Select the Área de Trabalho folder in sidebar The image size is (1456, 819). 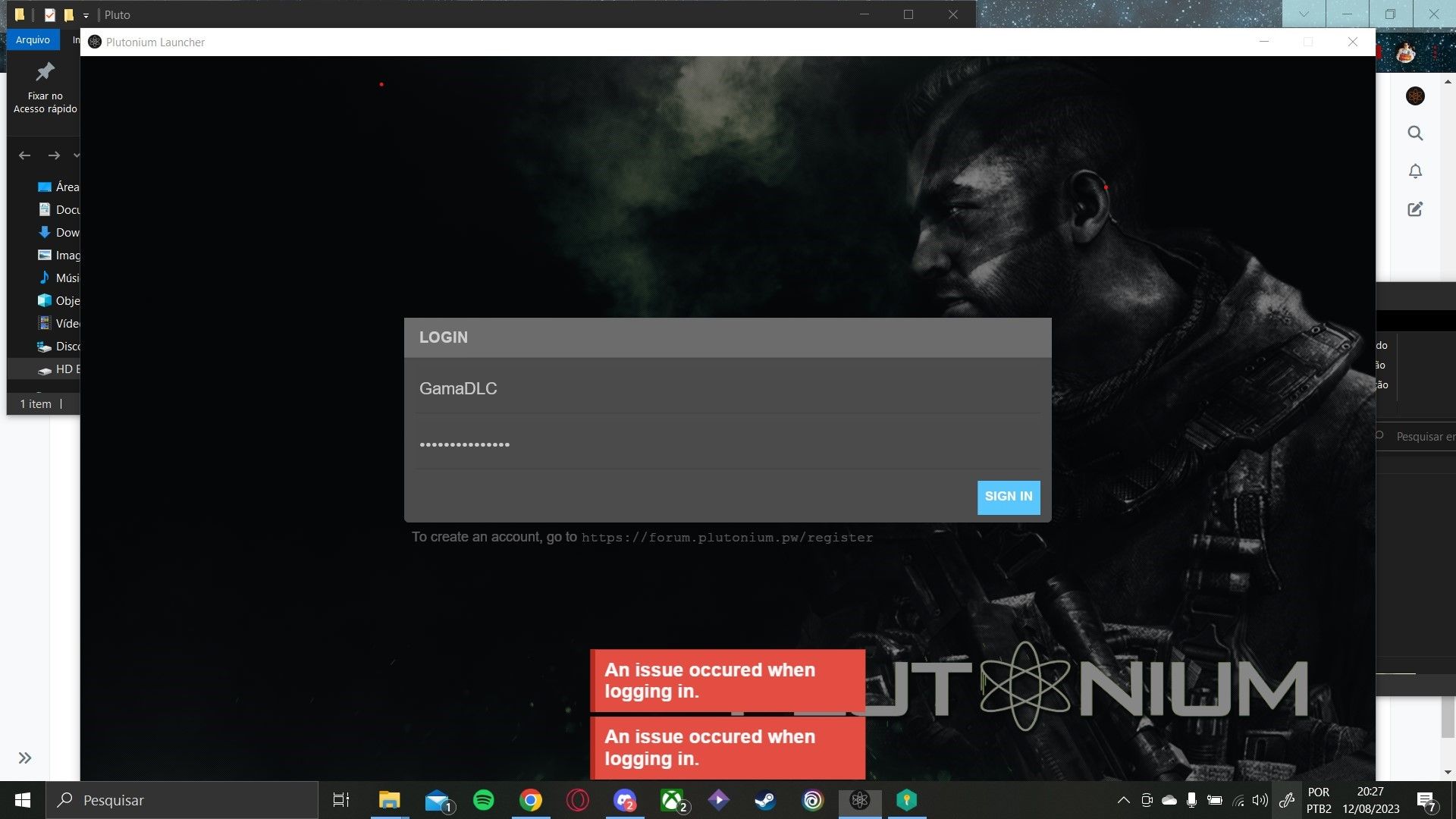58,187
